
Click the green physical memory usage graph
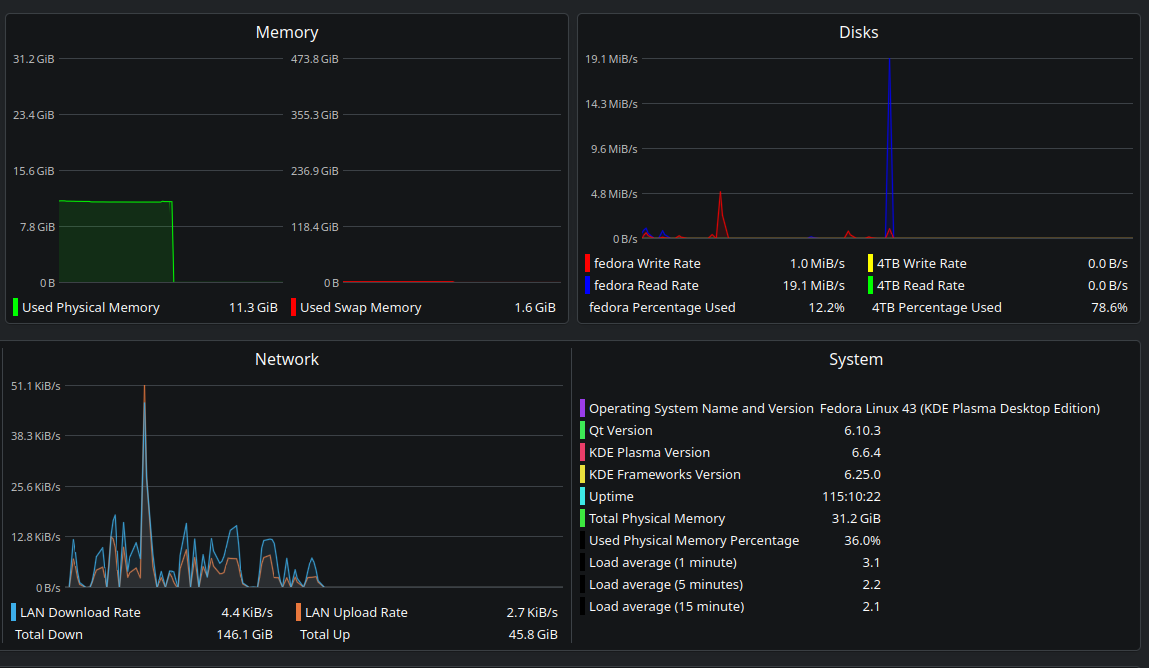tap(116, 242)
